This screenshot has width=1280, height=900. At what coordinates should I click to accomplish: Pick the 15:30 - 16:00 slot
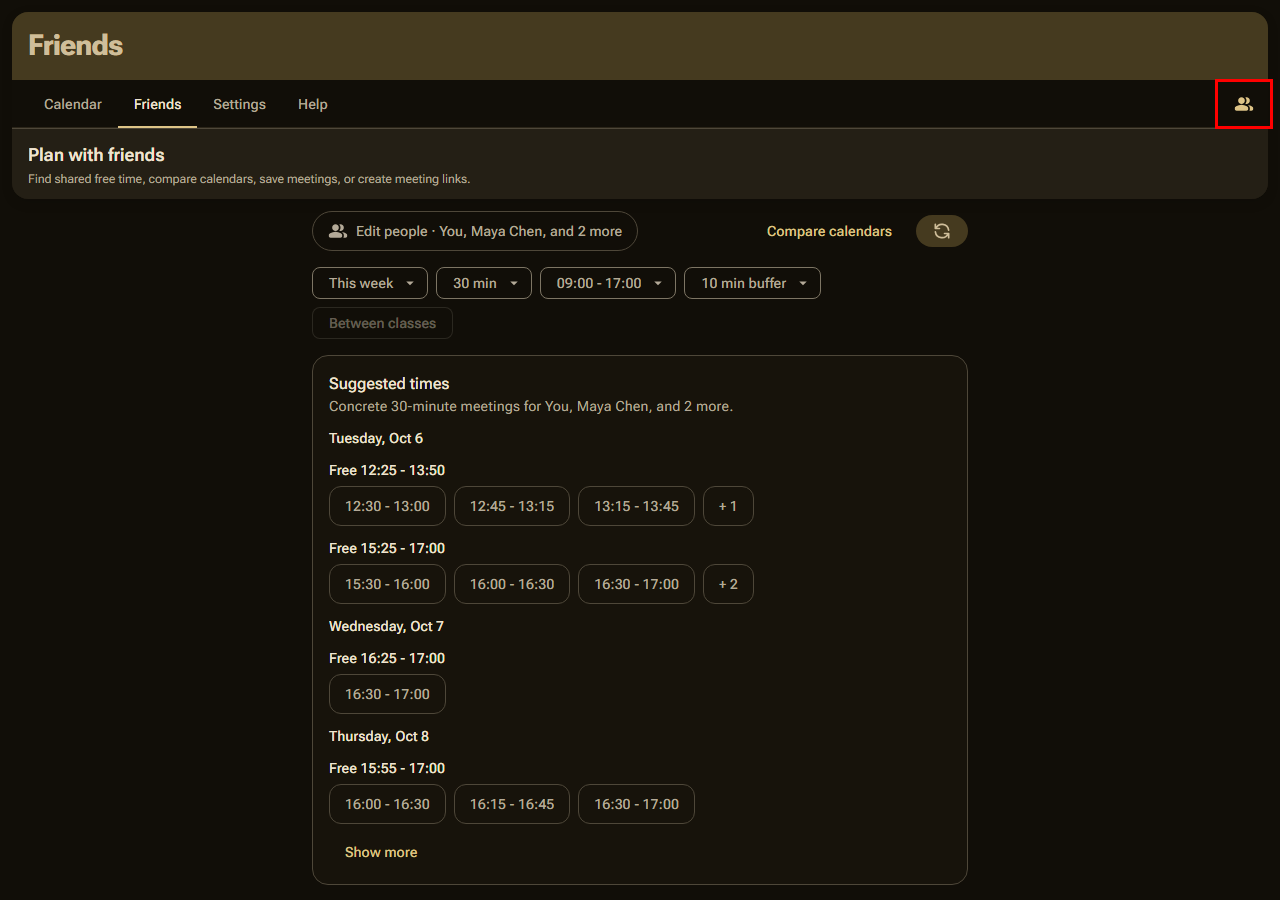387,584
